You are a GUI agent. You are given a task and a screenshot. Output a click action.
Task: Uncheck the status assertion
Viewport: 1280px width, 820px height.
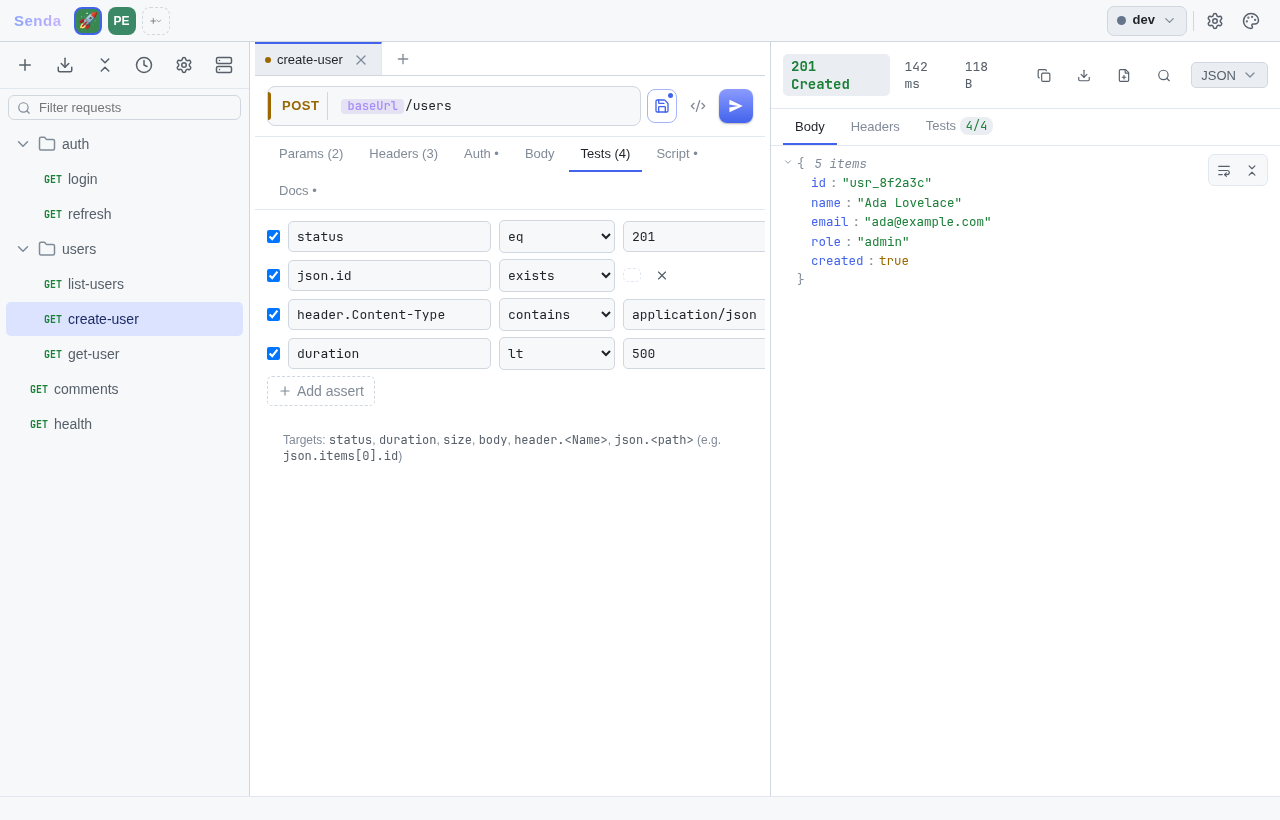click(274, 237)
